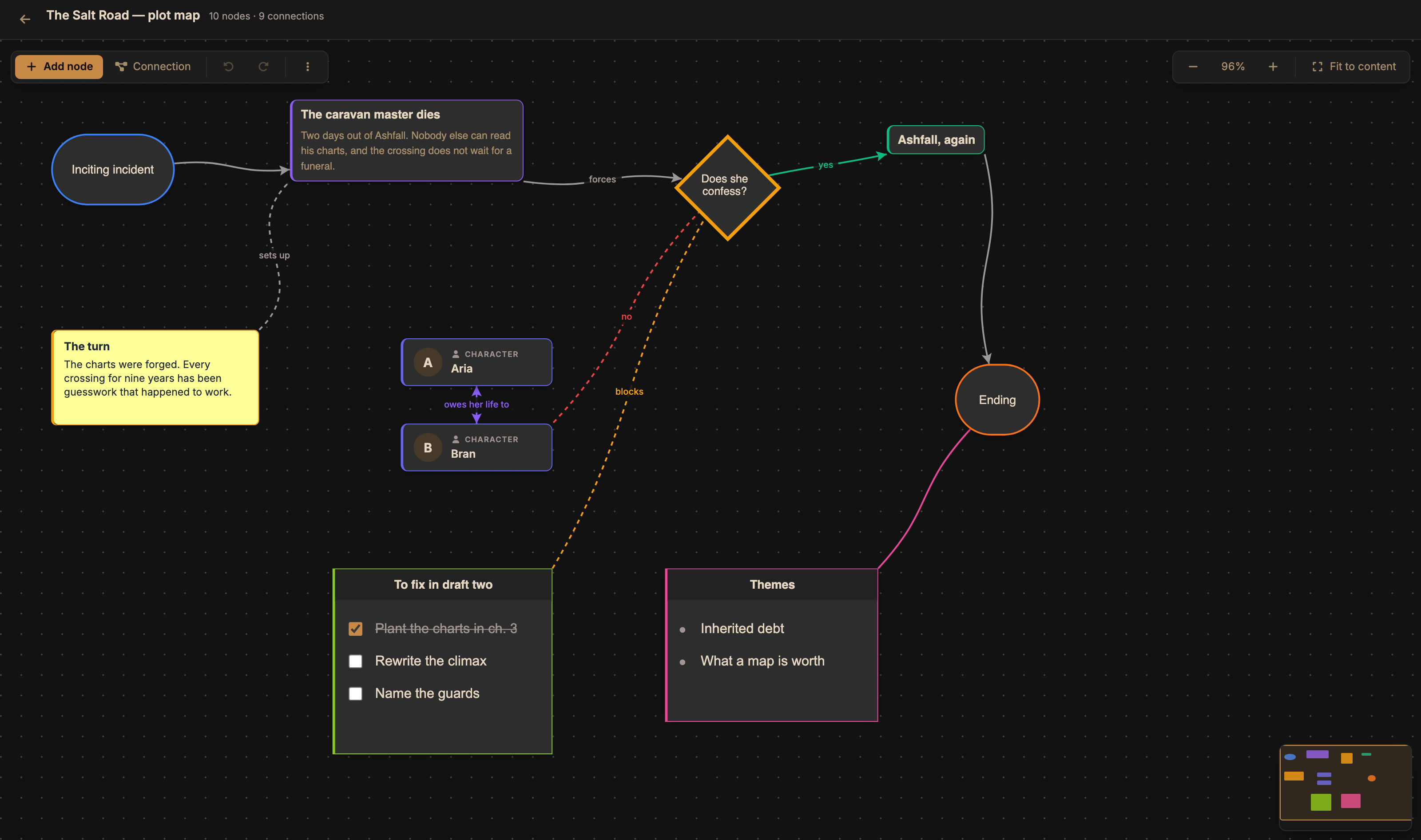Select the Ashfall, again node
Screen dimensions: 1421x840
(936, 139)
